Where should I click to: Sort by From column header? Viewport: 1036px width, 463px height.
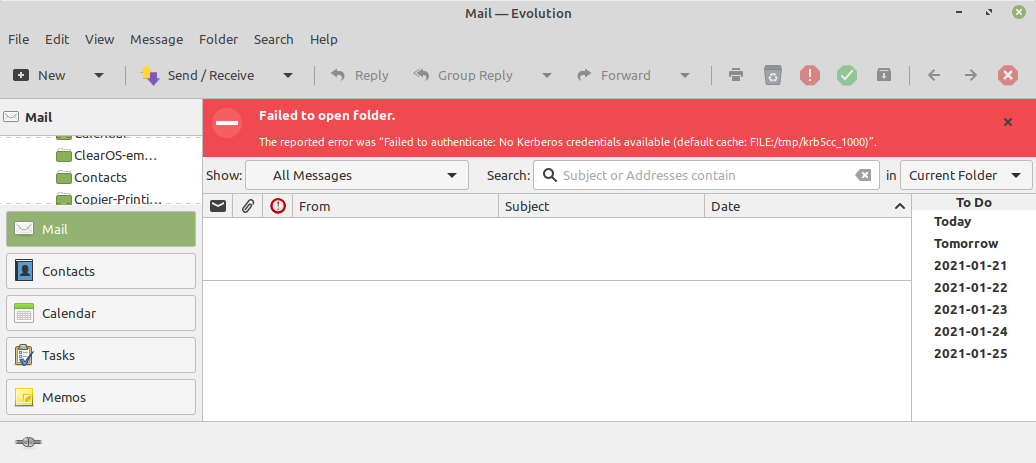(395, 206)
